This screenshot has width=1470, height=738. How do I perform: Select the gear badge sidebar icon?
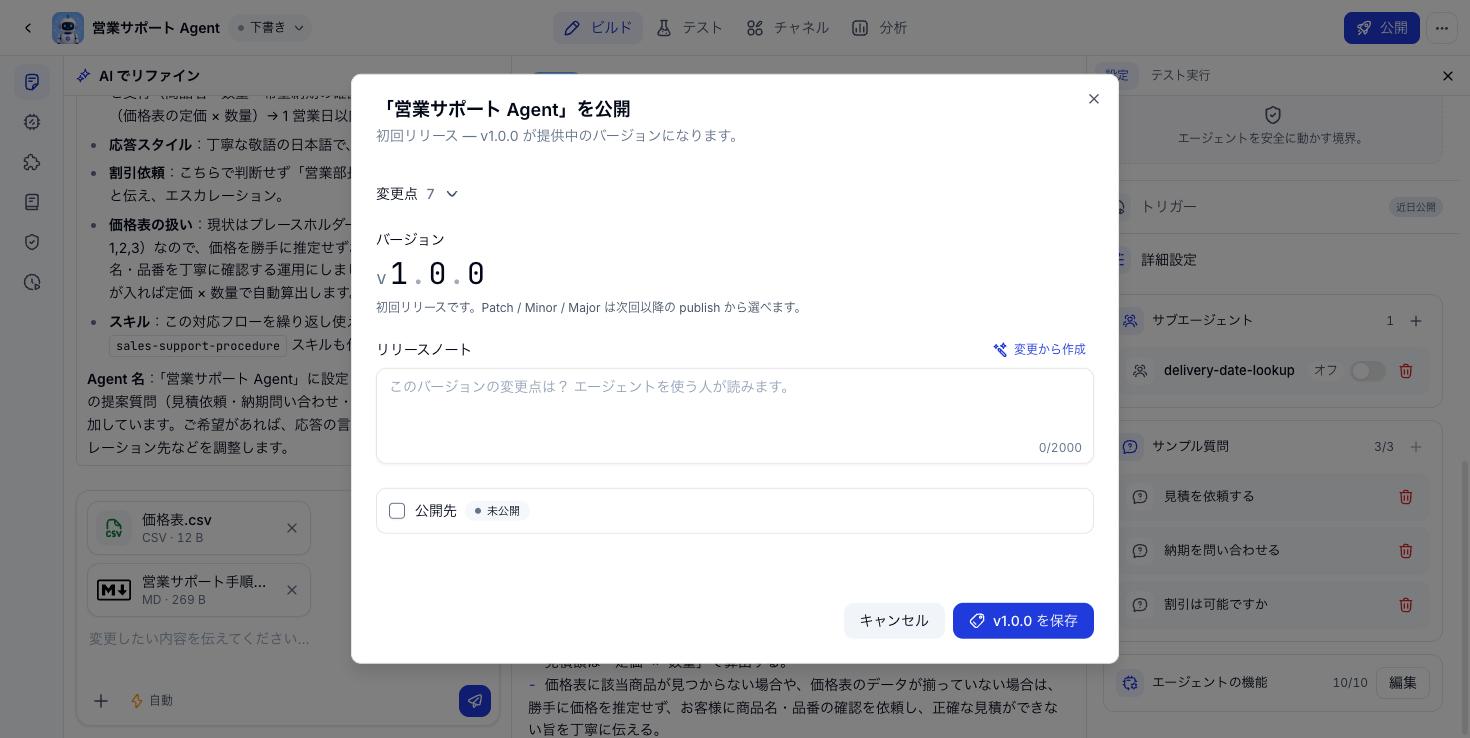[32, 122]
